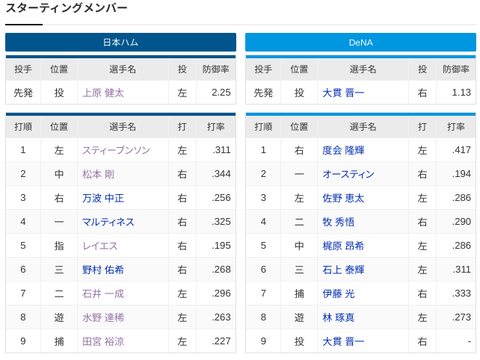Click batting average .195

pyautogui.click(x=221, y=246)
